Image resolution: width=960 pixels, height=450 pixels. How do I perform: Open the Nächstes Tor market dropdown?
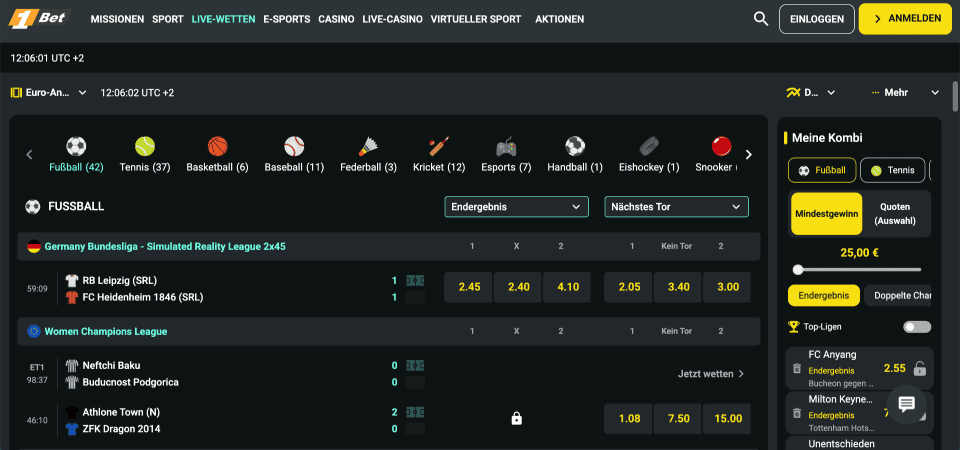[676, 207]
